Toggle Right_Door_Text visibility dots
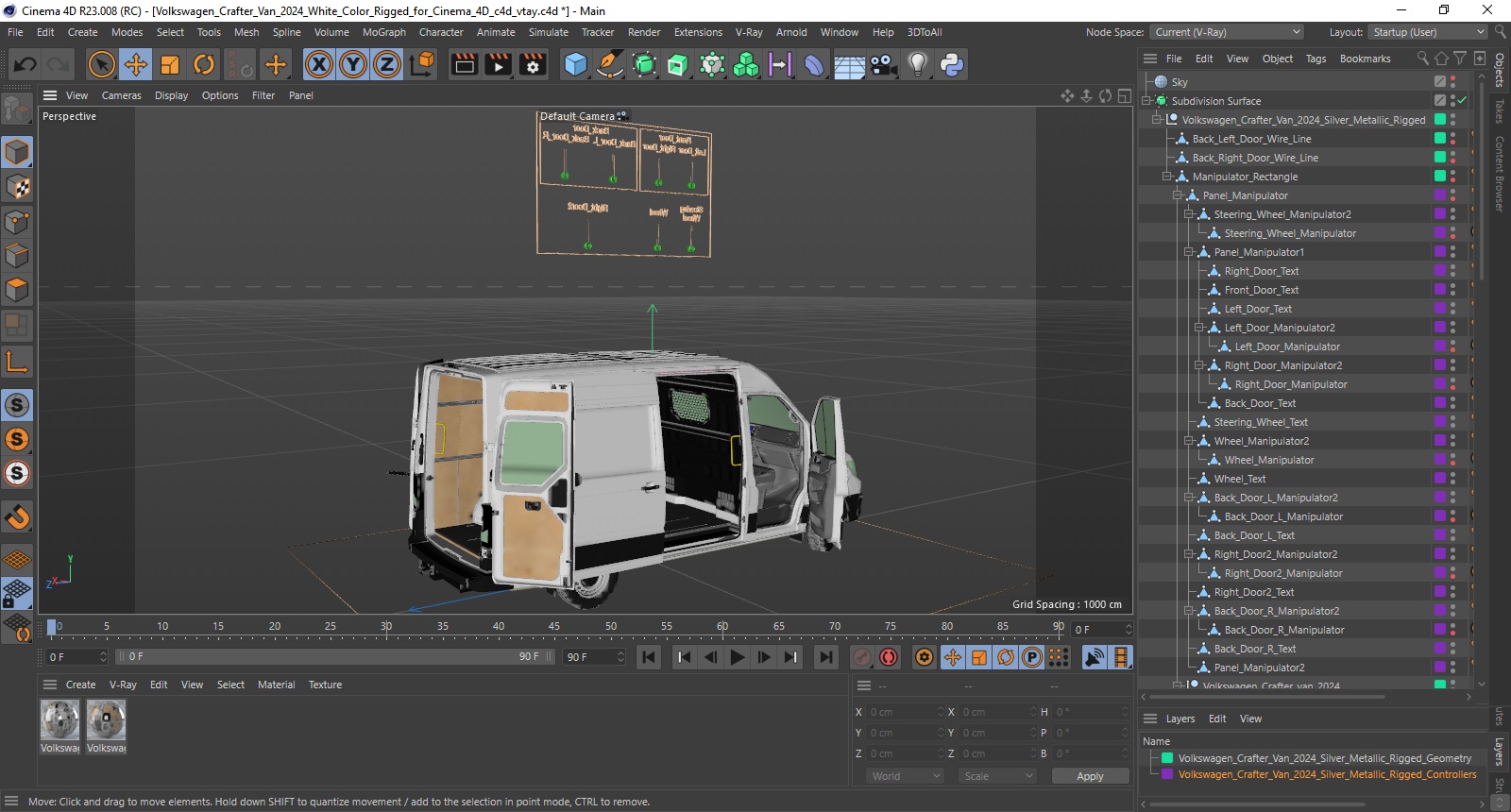Image resolution: width=1511 pixels, height=812 pixels. click(x=1453, y=271)
